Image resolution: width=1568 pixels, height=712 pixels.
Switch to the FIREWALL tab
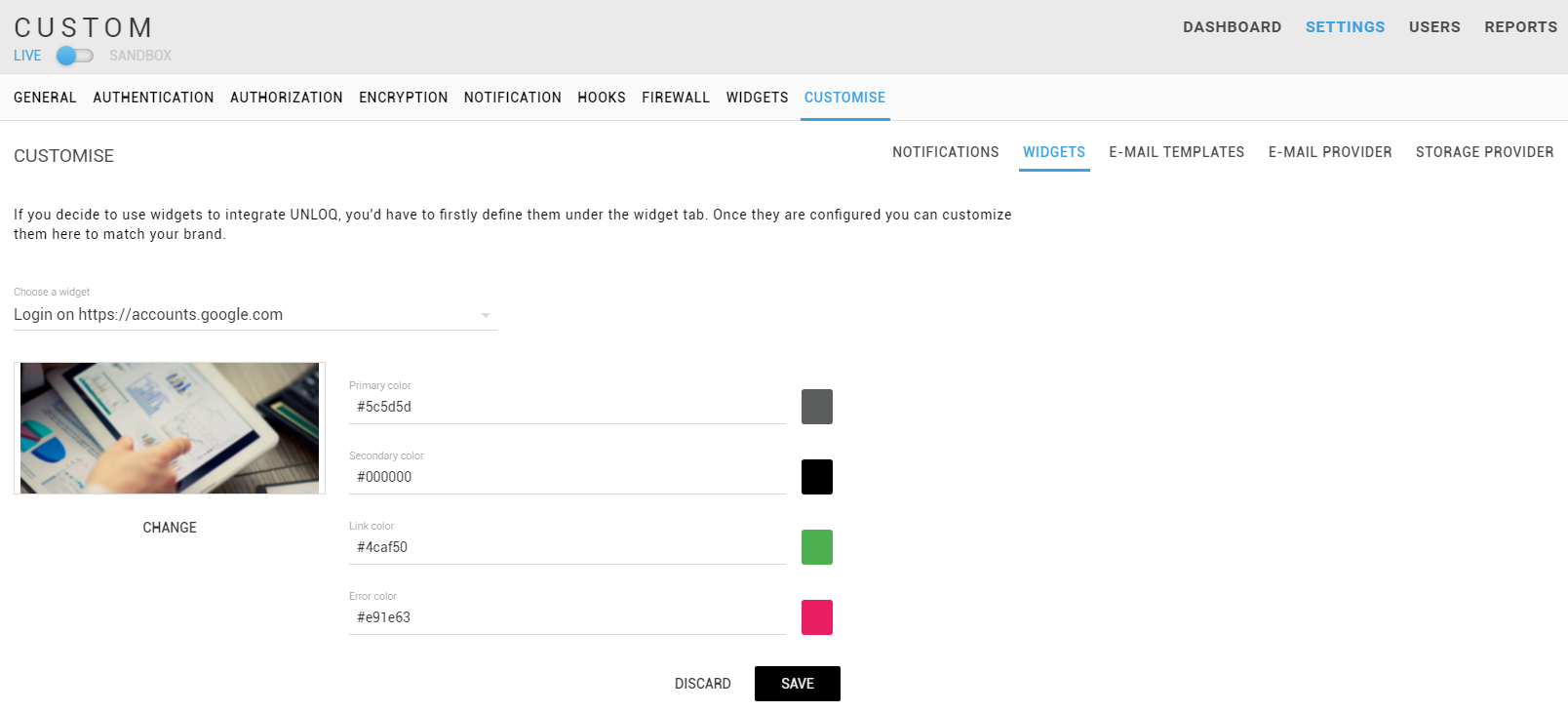676,98
